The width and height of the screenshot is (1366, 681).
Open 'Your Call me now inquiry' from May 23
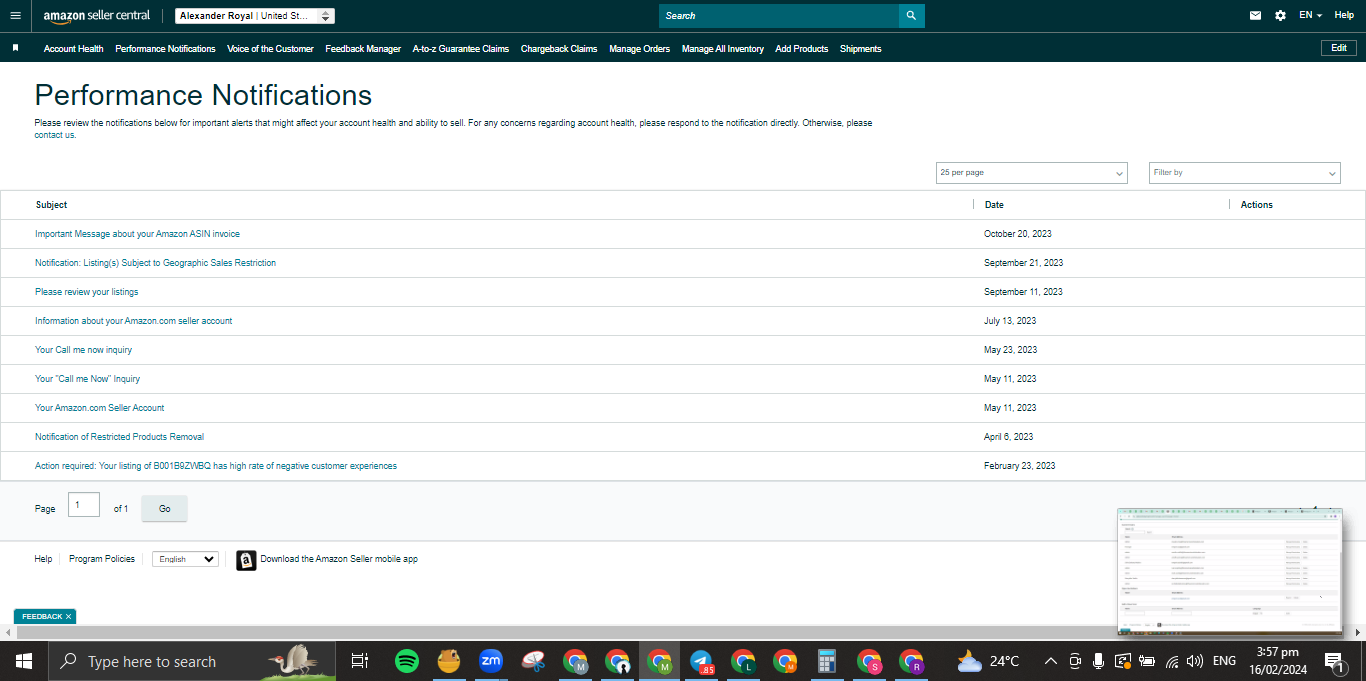coord(83,350)
